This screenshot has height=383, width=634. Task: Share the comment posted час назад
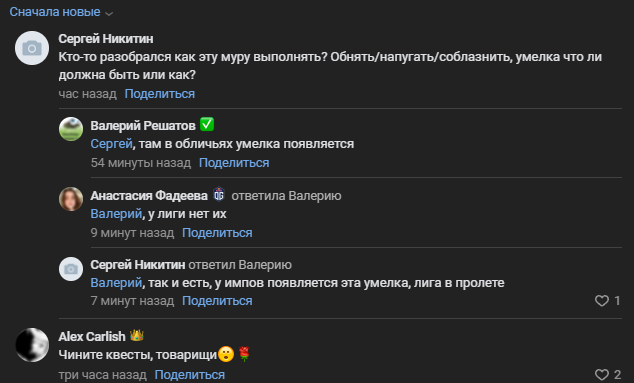pyautogui.click(x=160, y=94)
